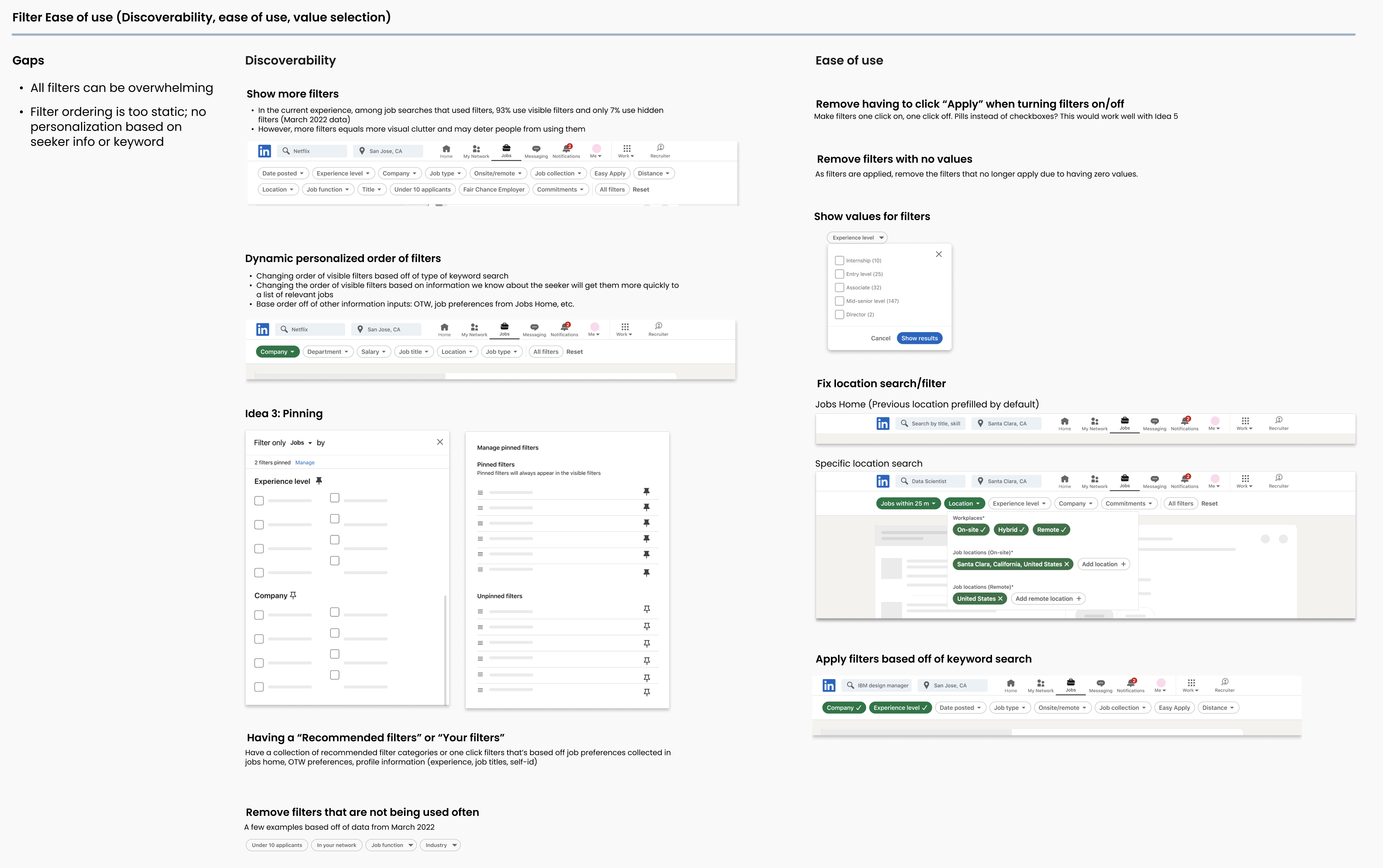The height and width of the screenshot is (868, 1383).
Task: Click Cancel in Experience level popup
Action: (880, 338)
